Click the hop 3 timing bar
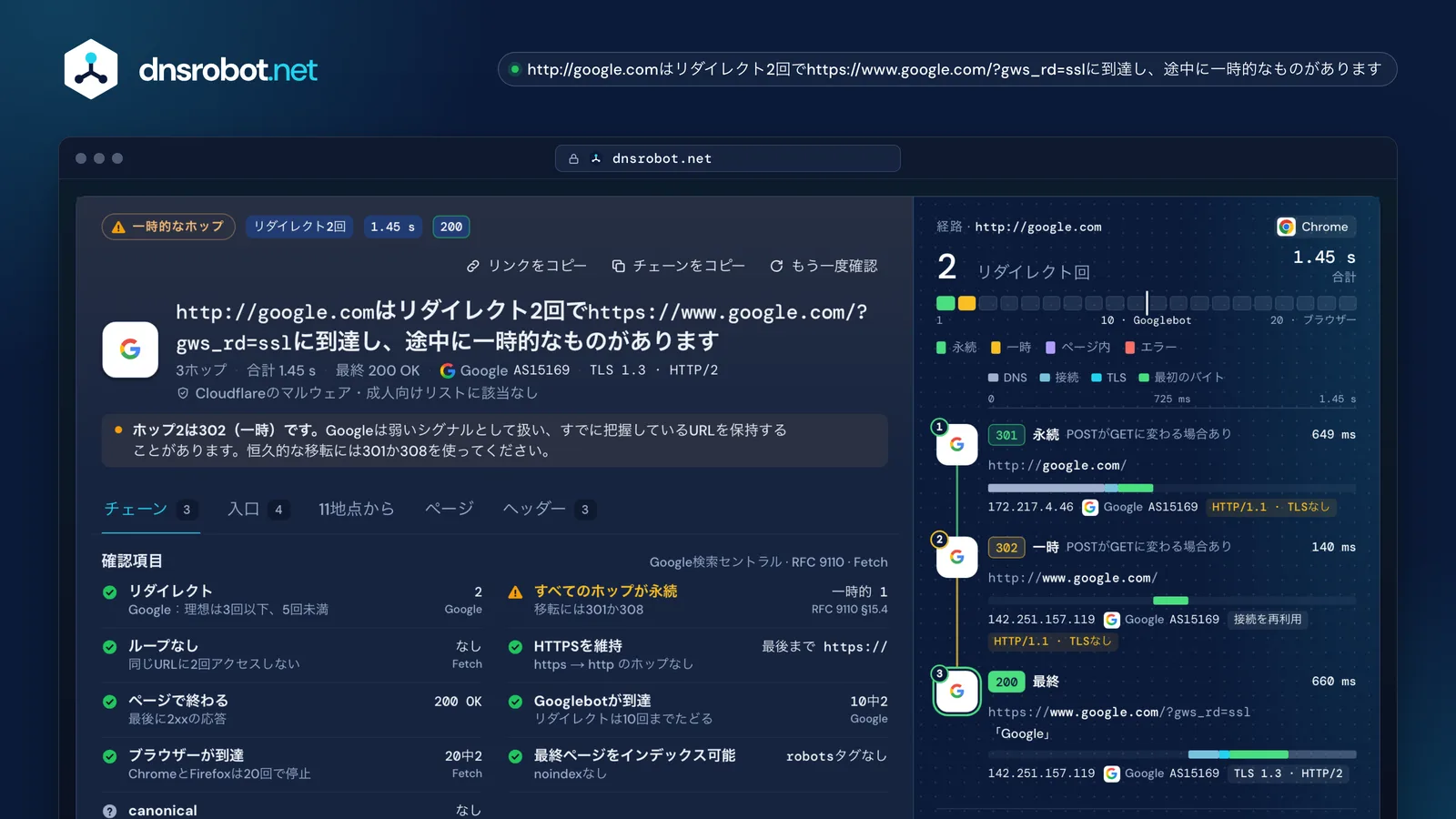 click(x=1172, y=754)
